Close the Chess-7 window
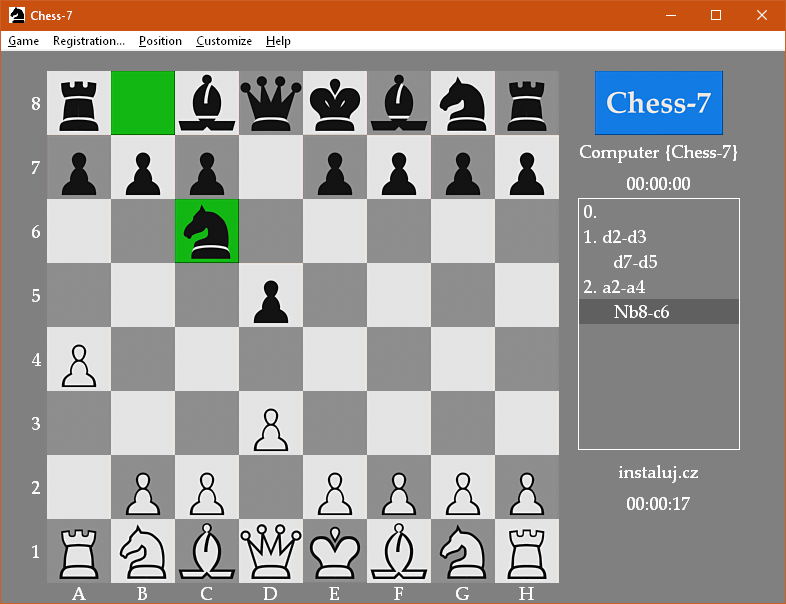Viewport: 786px width, 604px height. coord(762,15)
